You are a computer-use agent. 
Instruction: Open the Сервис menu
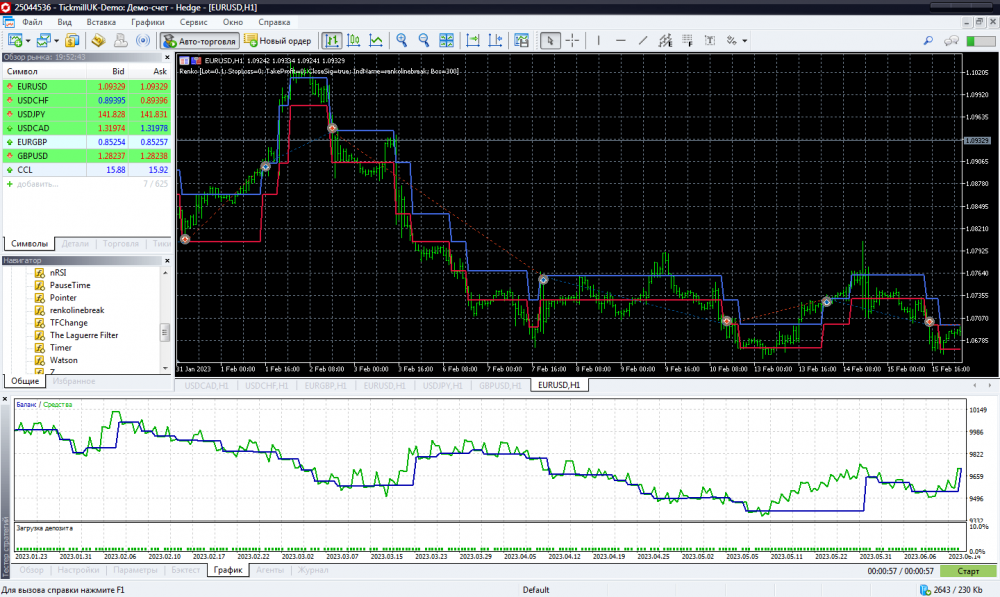coord(193,21)
